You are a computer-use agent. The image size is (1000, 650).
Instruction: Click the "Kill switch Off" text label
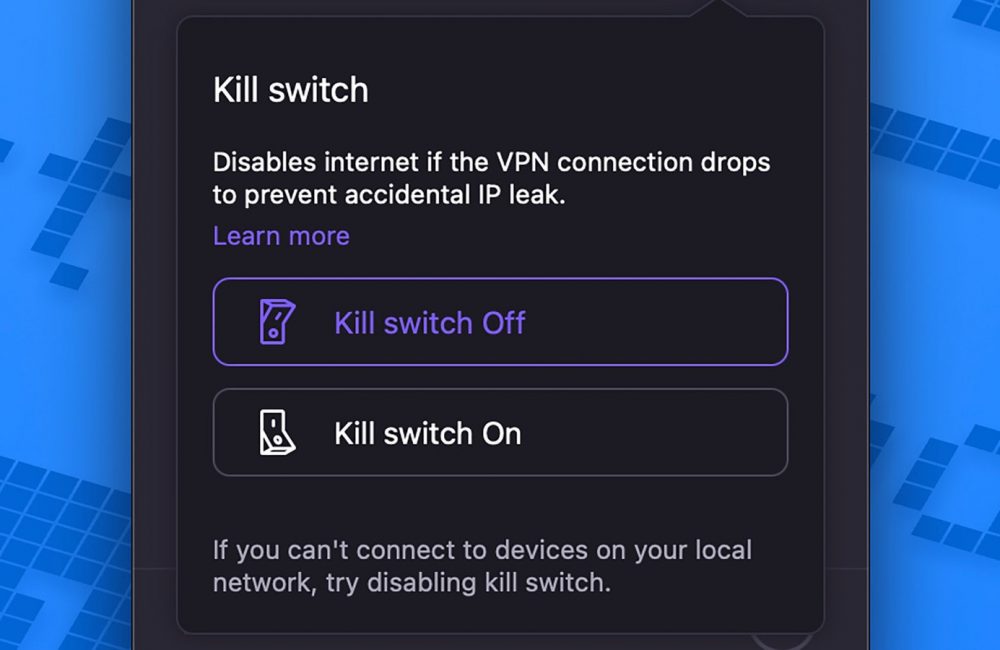429,323
